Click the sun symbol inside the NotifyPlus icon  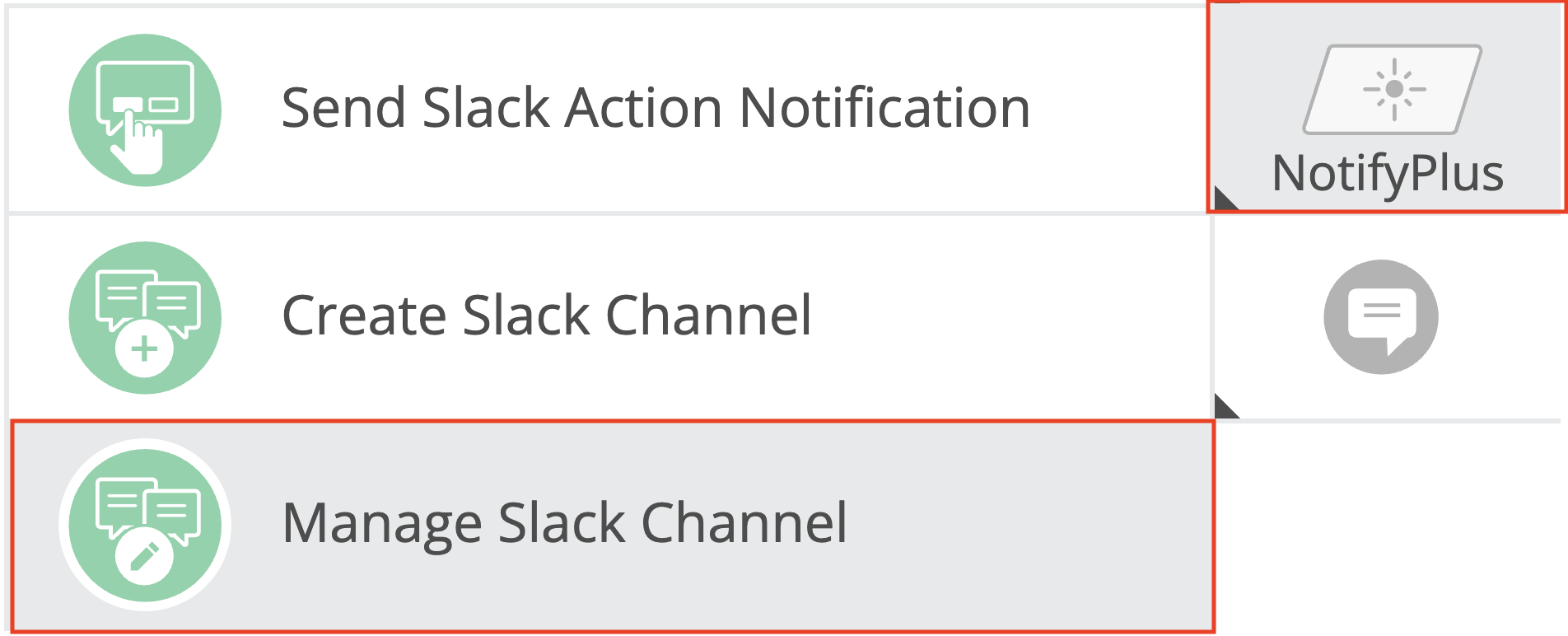click(x=1394, y=89)
